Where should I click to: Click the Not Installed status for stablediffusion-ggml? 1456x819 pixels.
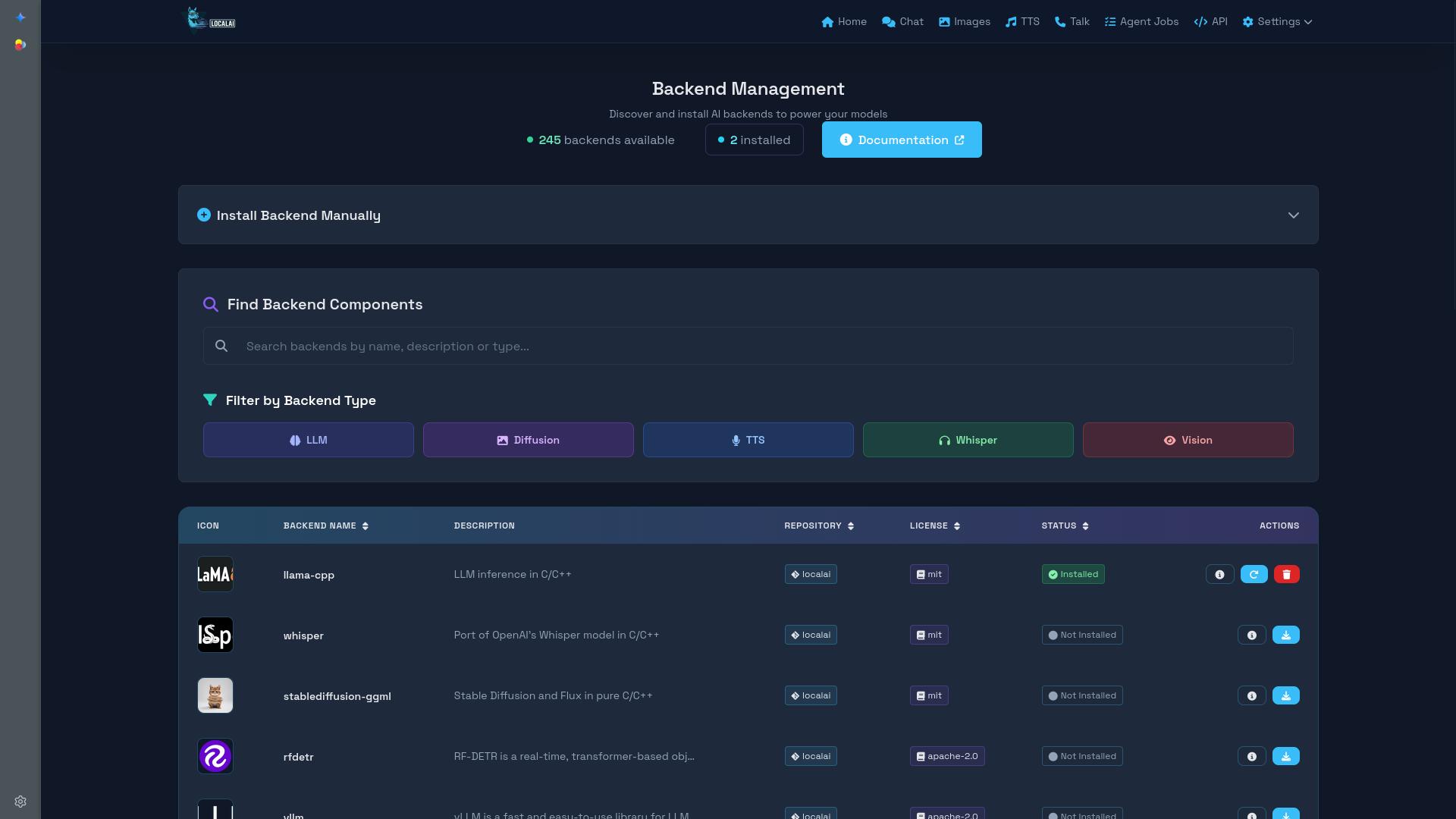point(1082,695)
